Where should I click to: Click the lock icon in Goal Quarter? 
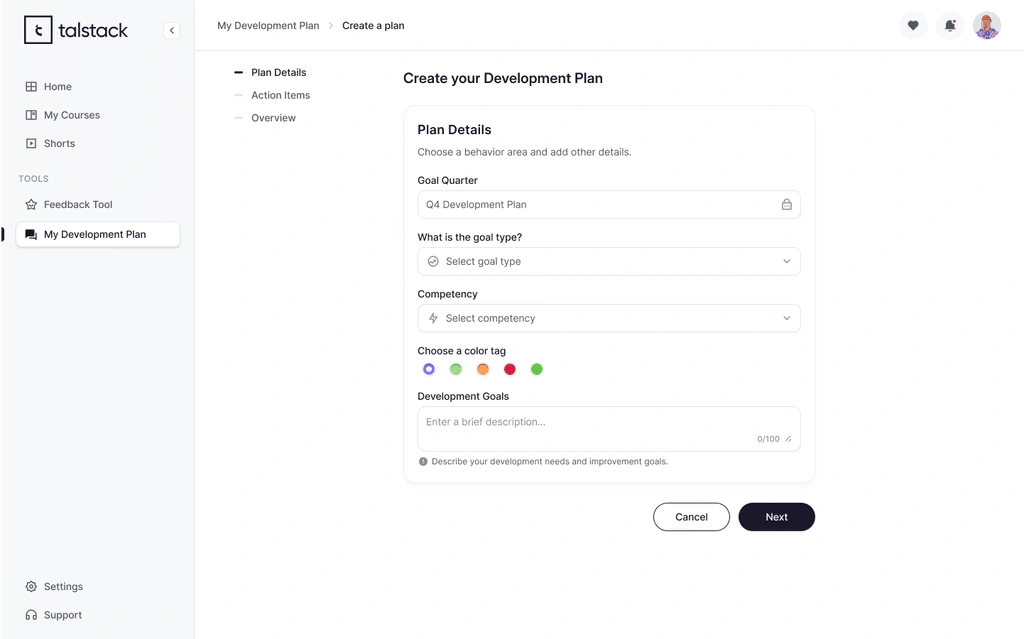787,205
